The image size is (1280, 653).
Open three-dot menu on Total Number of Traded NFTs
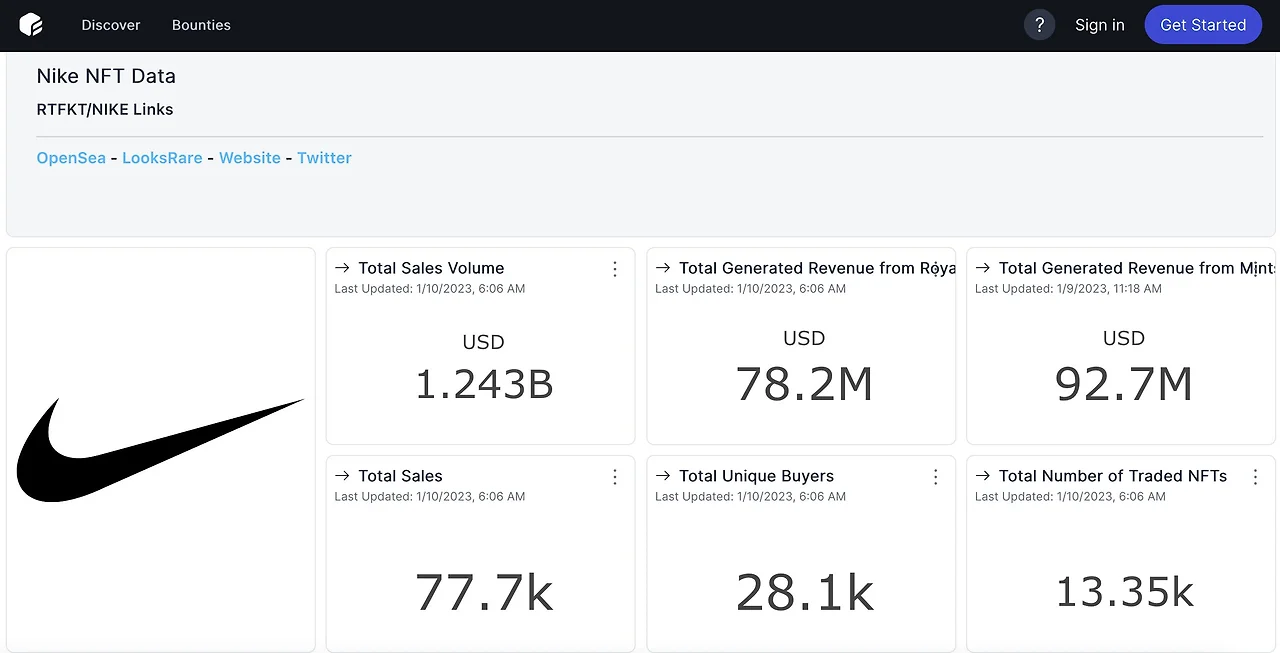(x=1256, y=477)
